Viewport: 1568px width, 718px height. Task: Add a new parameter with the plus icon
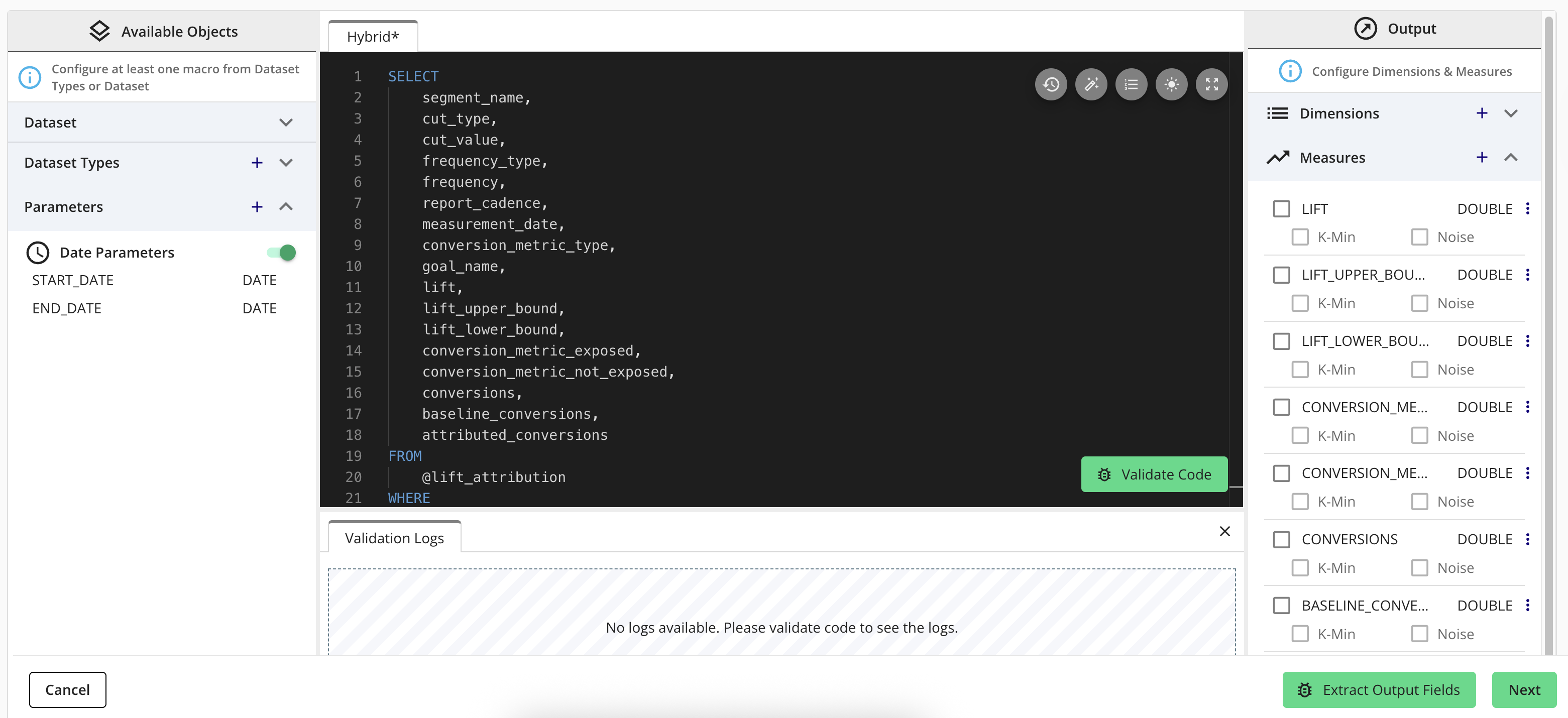point(257,207)
